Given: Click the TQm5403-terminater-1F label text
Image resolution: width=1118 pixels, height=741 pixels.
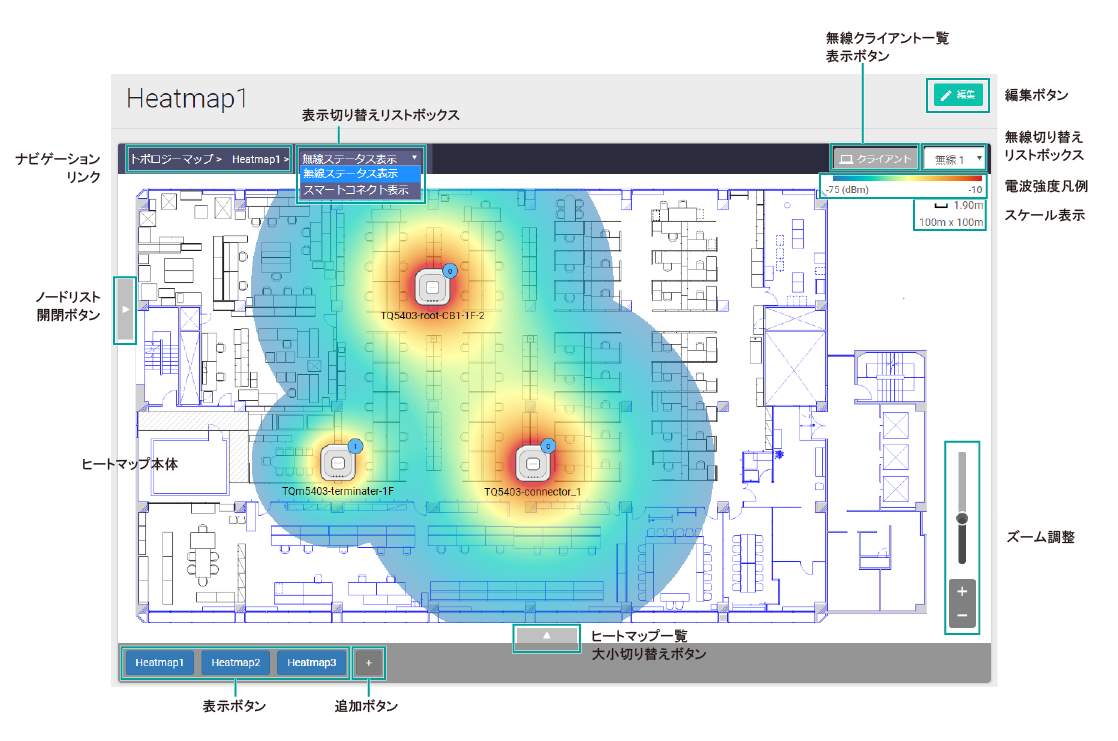Looking at the screenshot, I should click(338, 491).
